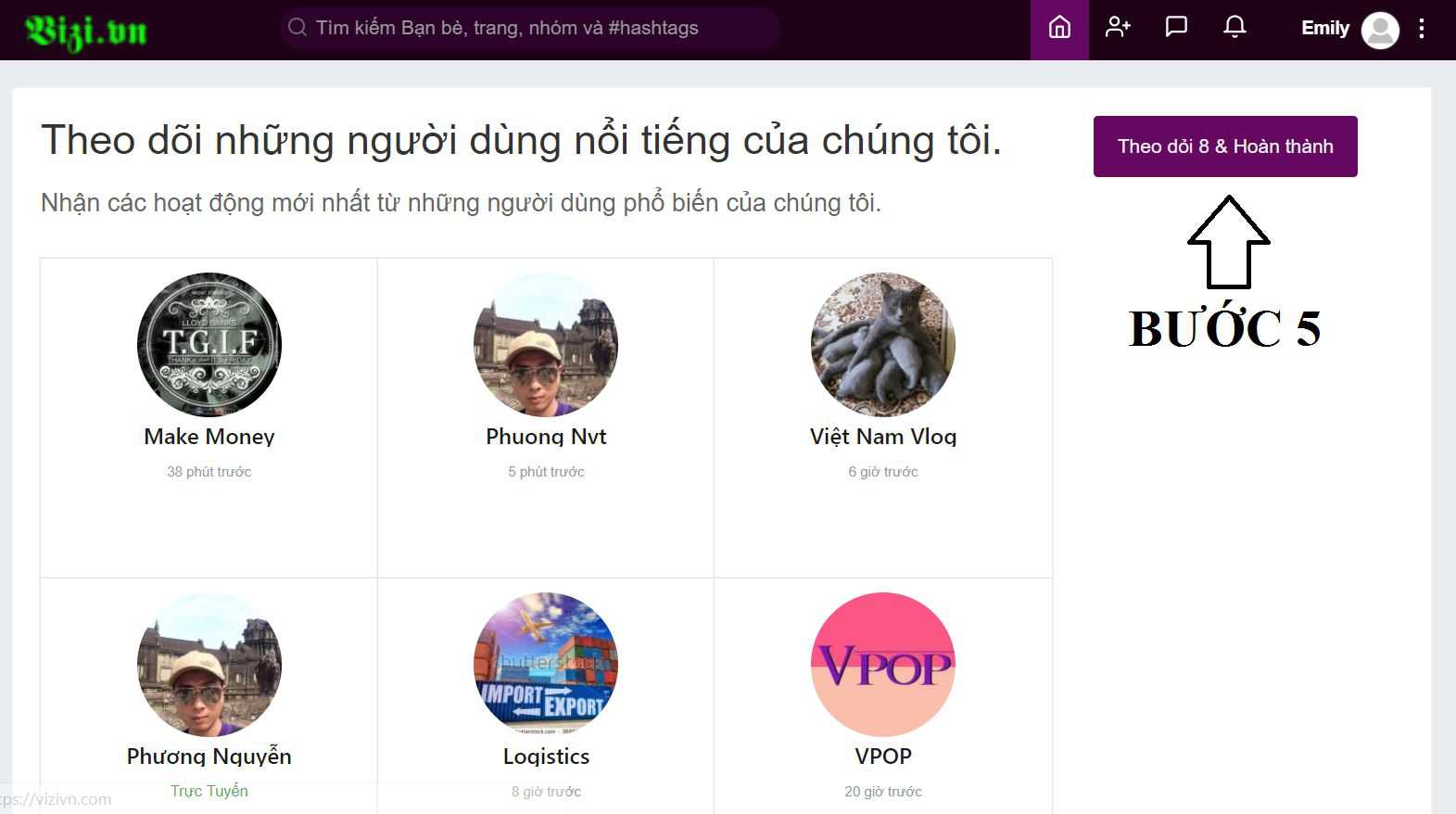Open the notifications bell icon

coord(1234,28)
